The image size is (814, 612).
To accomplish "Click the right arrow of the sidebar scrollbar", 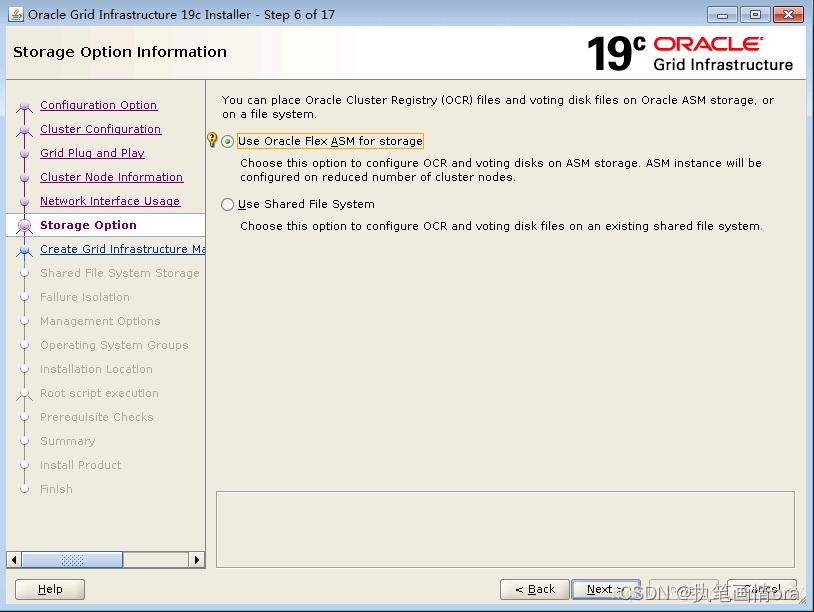I will (196, 560).
